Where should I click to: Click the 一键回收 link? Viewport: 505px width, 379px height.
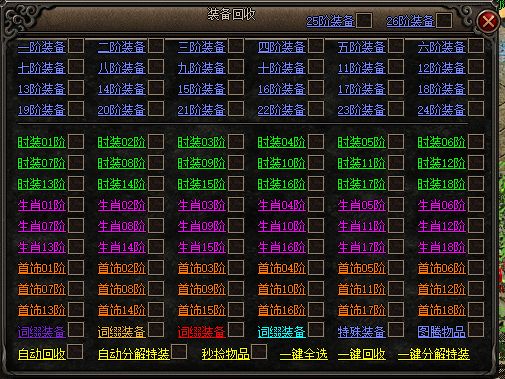362,354
